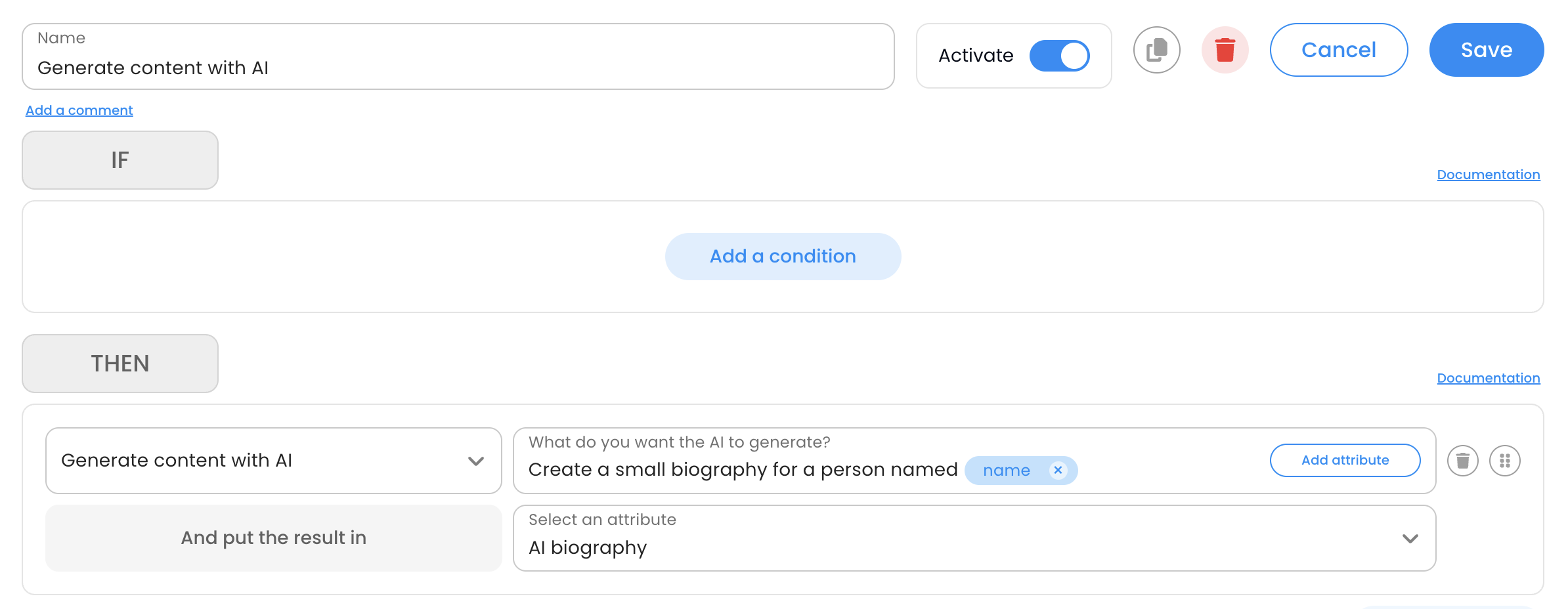Save the rule

pyautogui.click(x=1486, y=49)
